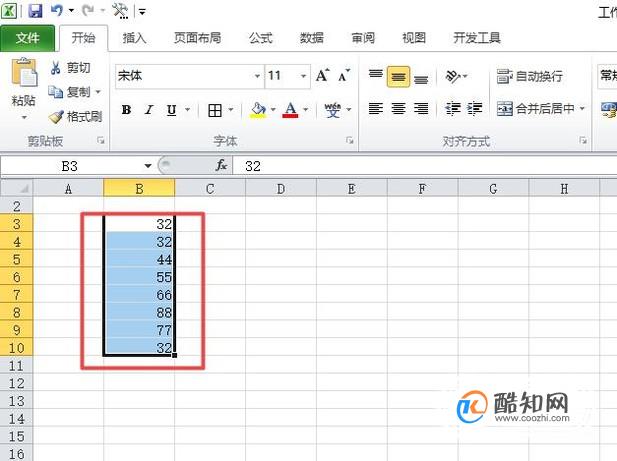
Task: Center text horizontally
Action: tap(398, 108)
